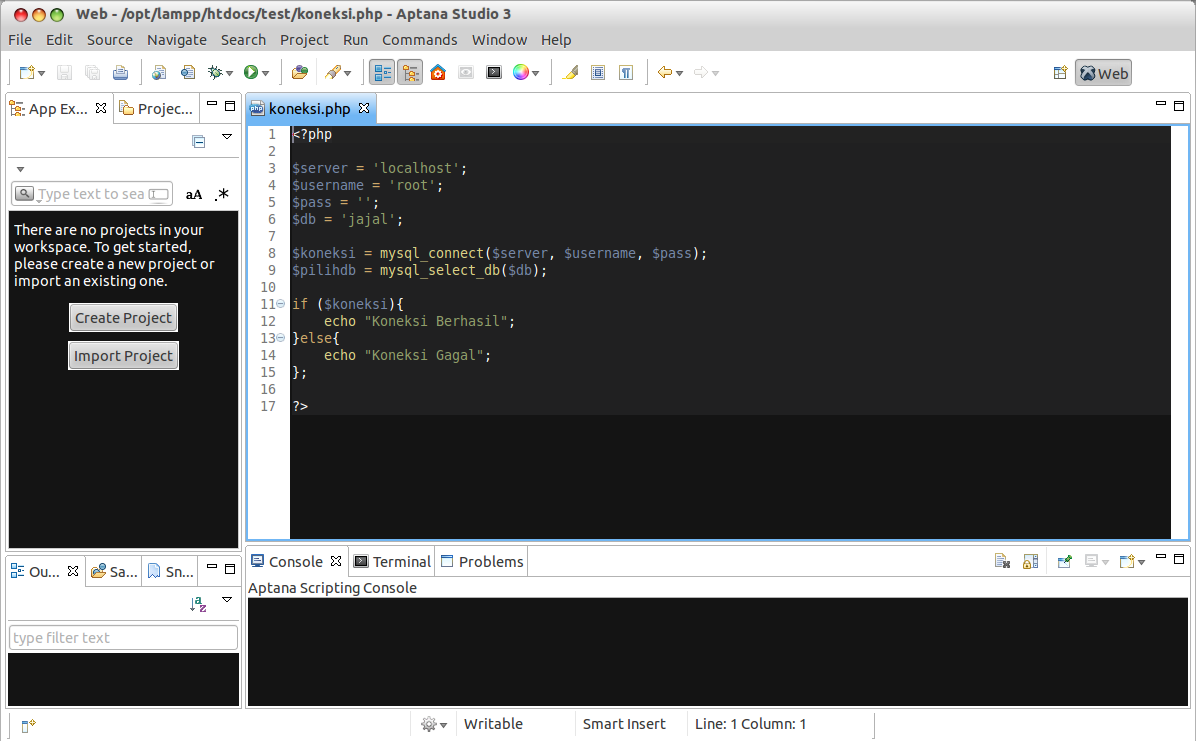Open the New file dropdown arrow

coord(41,73)
